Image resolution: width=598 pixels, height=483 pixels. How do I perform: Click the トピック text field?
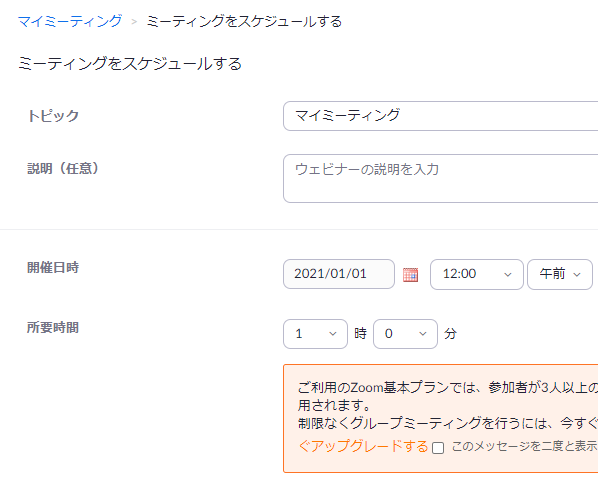click(440, 116)
